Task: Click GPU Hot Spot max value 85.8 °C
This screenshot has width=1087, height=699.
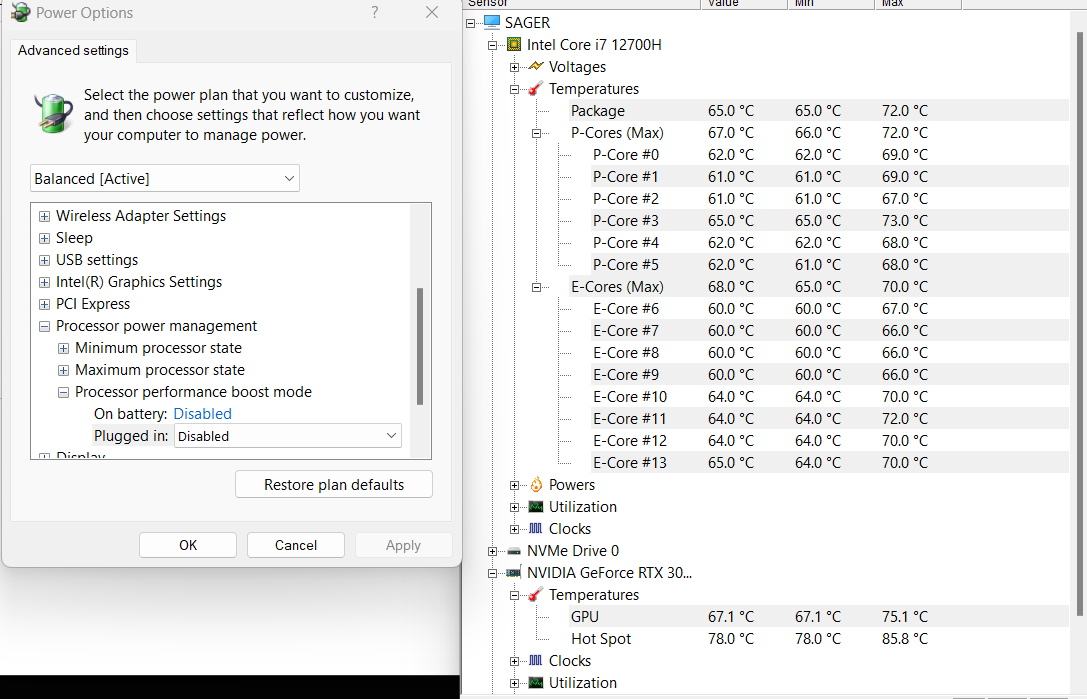Action: (x=905, y=639)
